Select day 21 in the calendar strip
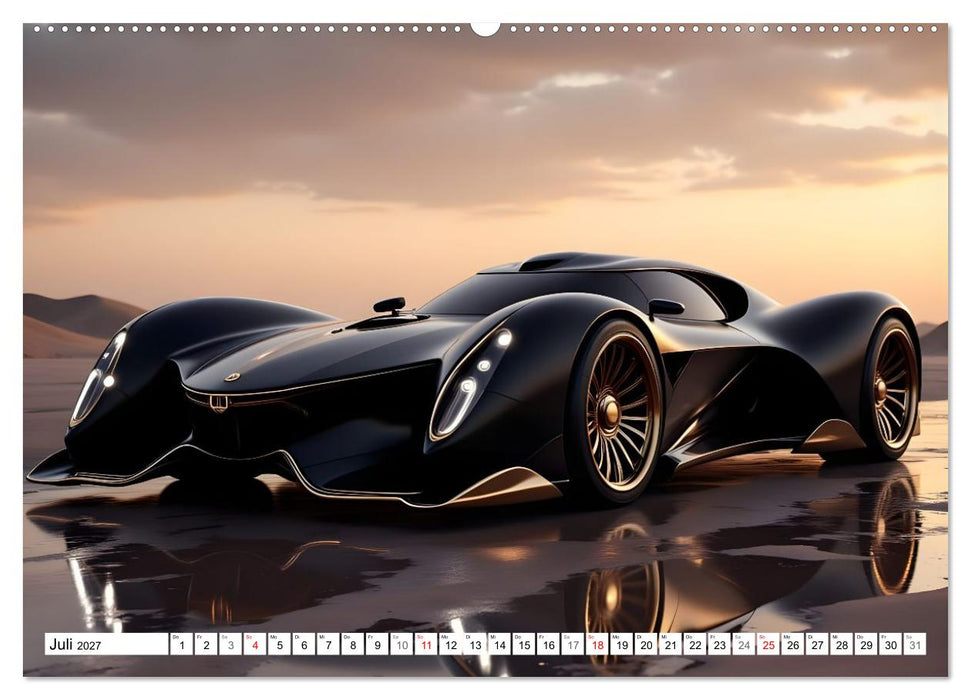This screenshot has width=971, height=700. (x=671, y=644)
